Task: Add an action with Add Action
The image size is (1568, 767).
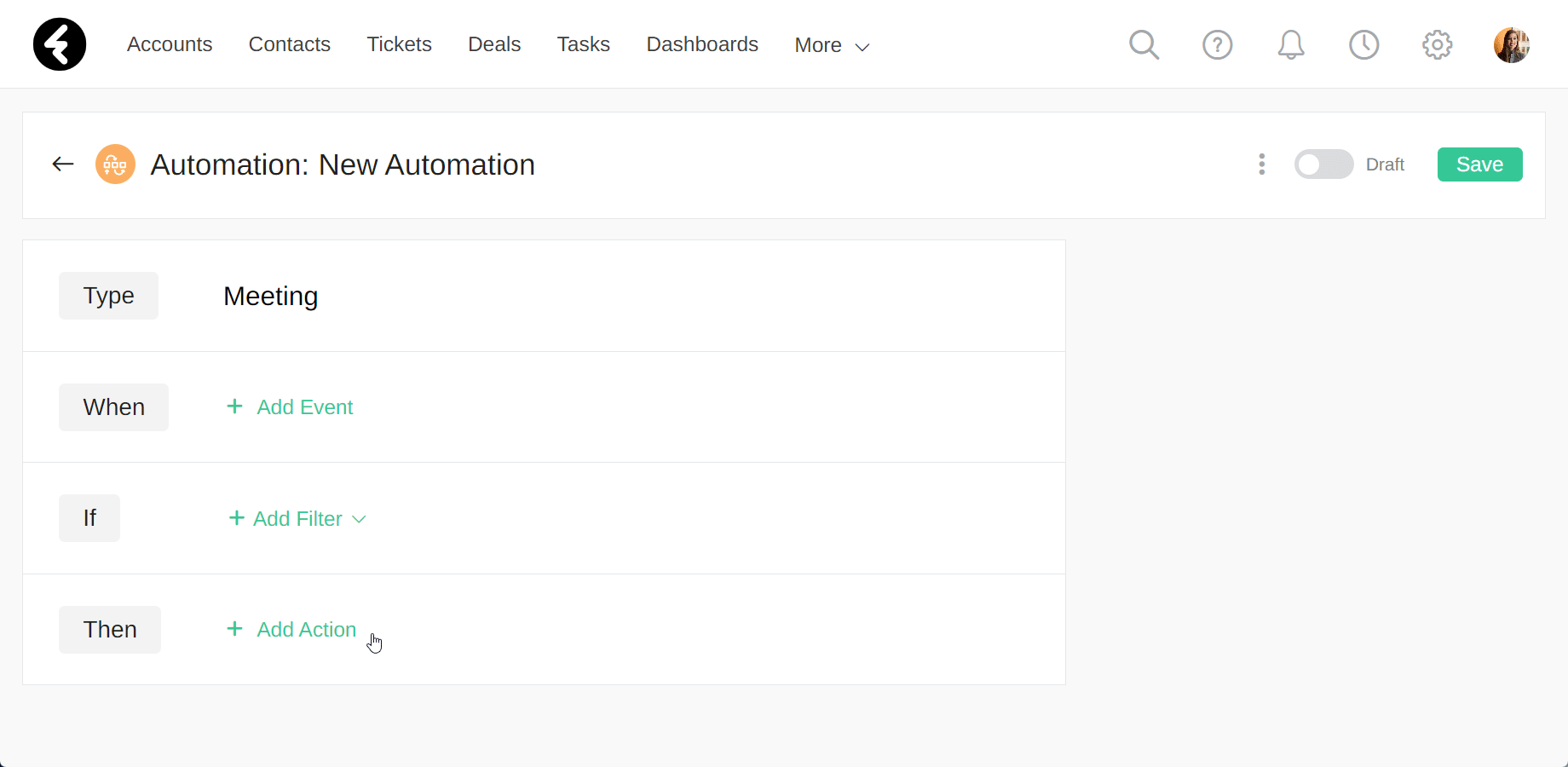Action: [291, 629]
